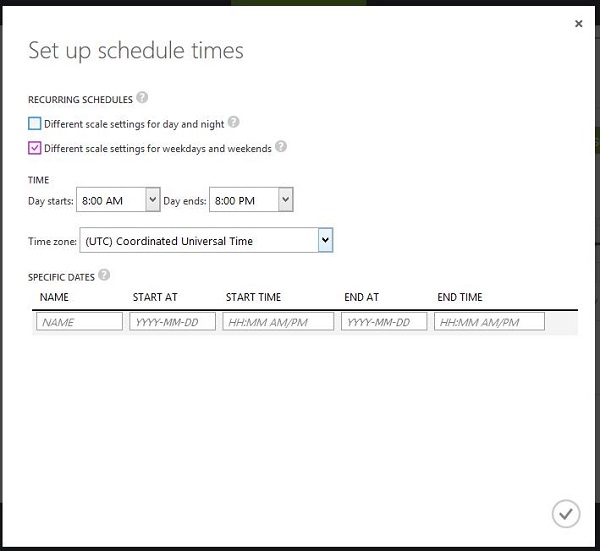Focus the NAME input field
The image size is (600, 551).
(79, 322)
